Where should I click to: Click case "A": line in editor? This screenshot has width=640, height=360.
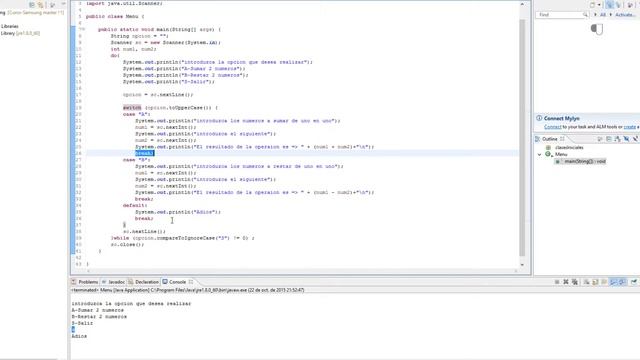point(136,114)
